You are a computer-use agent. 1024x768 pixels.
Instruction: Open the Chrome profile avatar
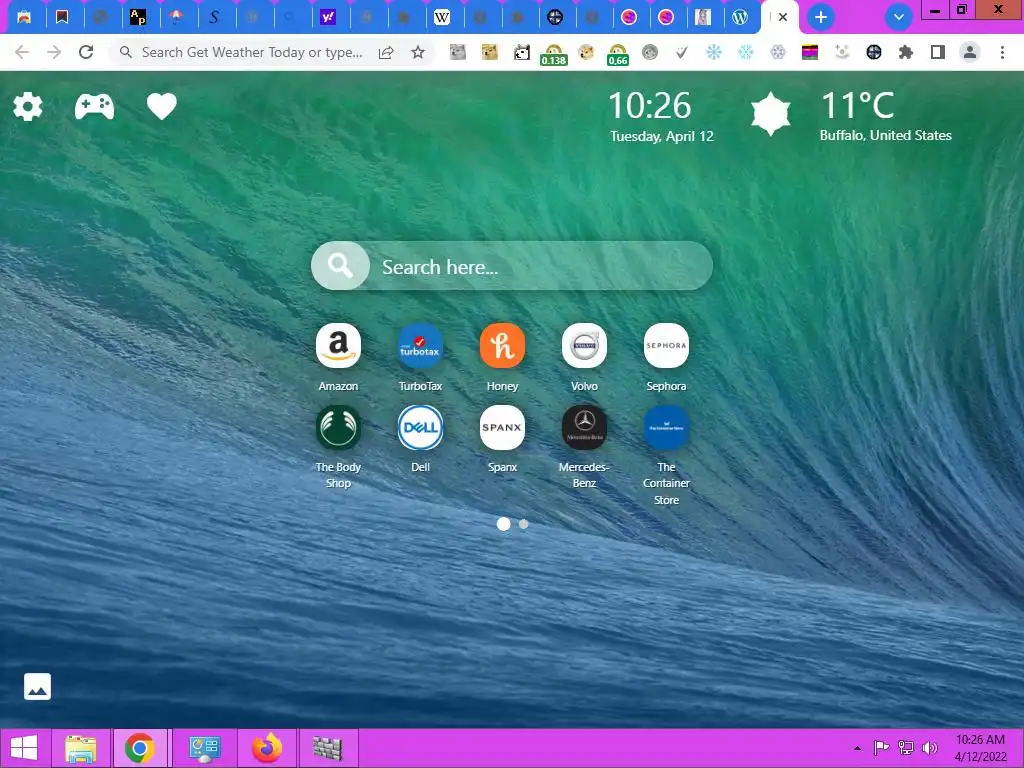tap(970, 52)
